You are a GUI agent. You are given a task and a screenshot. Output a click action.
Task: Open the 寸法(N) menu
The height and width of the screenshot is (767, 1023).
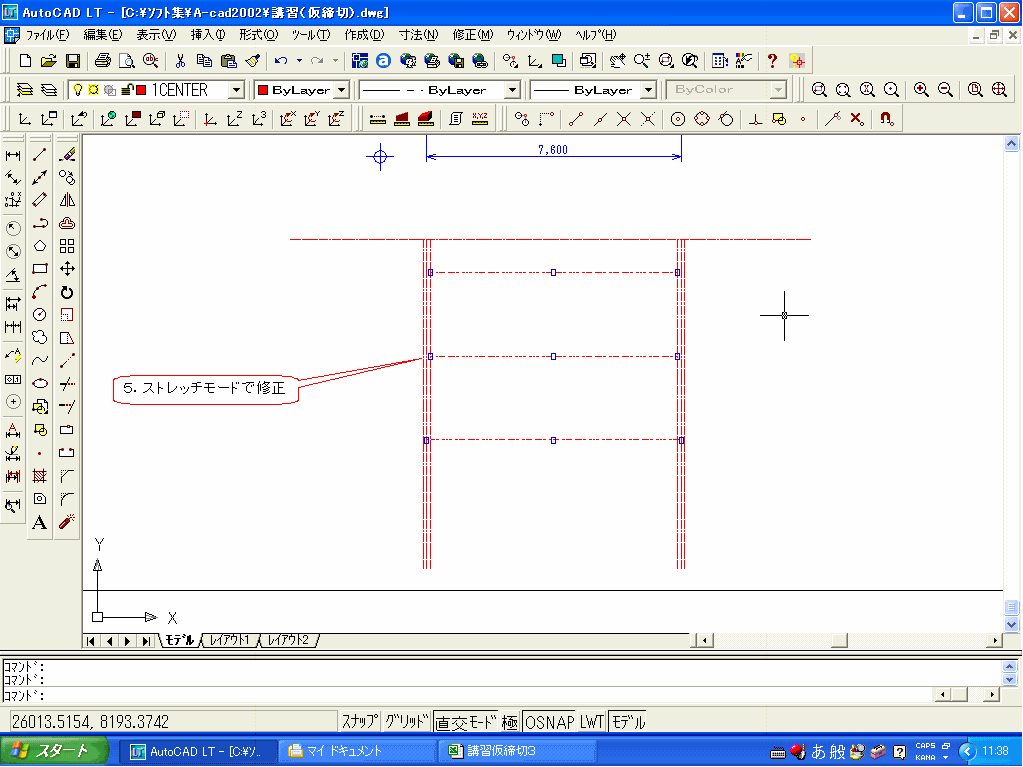tap(418, 35)
